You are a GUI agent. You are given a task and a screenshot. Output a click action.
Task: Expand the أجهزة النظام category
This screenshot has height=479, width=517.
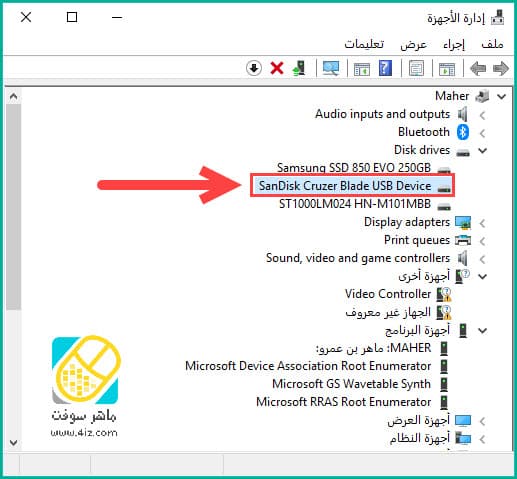click(x=482, y=440)
